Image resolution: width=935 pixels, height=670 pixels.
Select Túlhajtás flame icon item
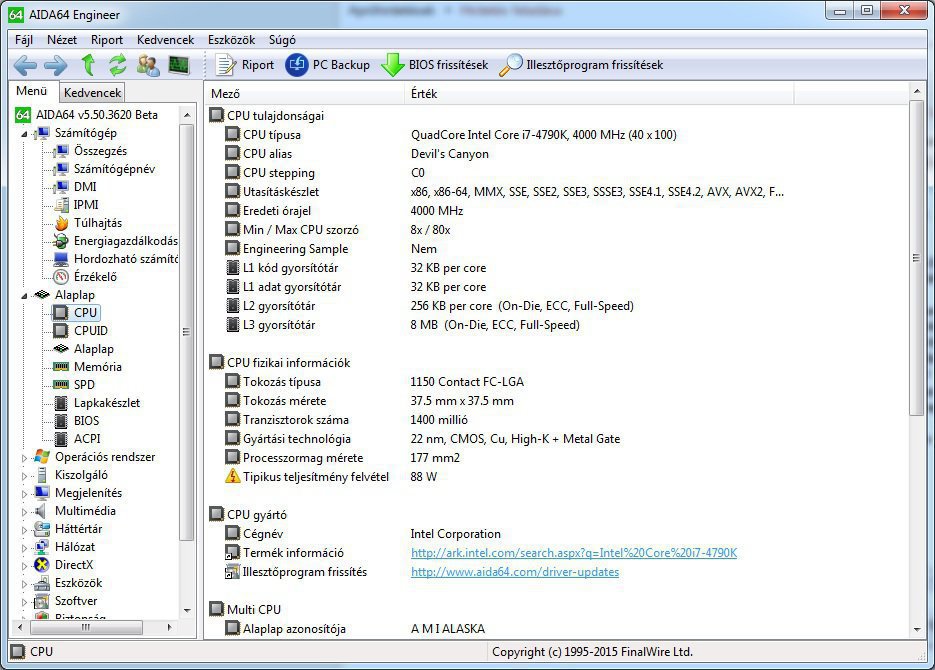(98, 223)
